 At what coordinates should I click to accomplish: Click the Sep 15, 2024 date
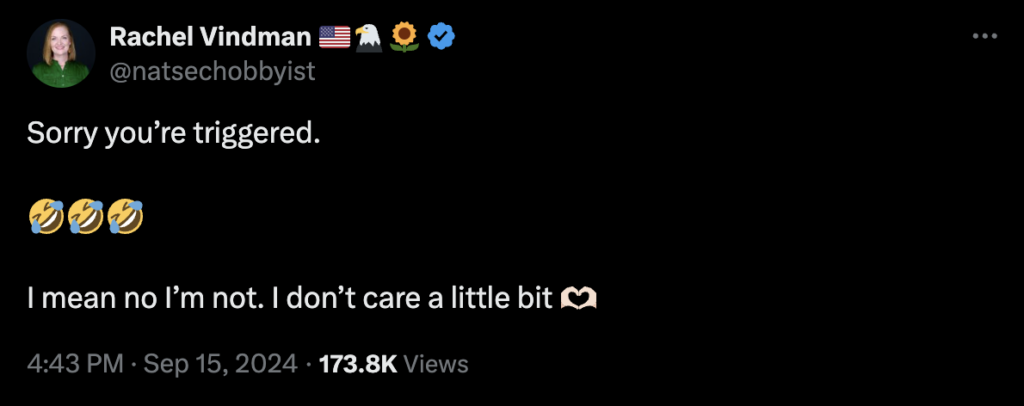click(x=220, y=364)
